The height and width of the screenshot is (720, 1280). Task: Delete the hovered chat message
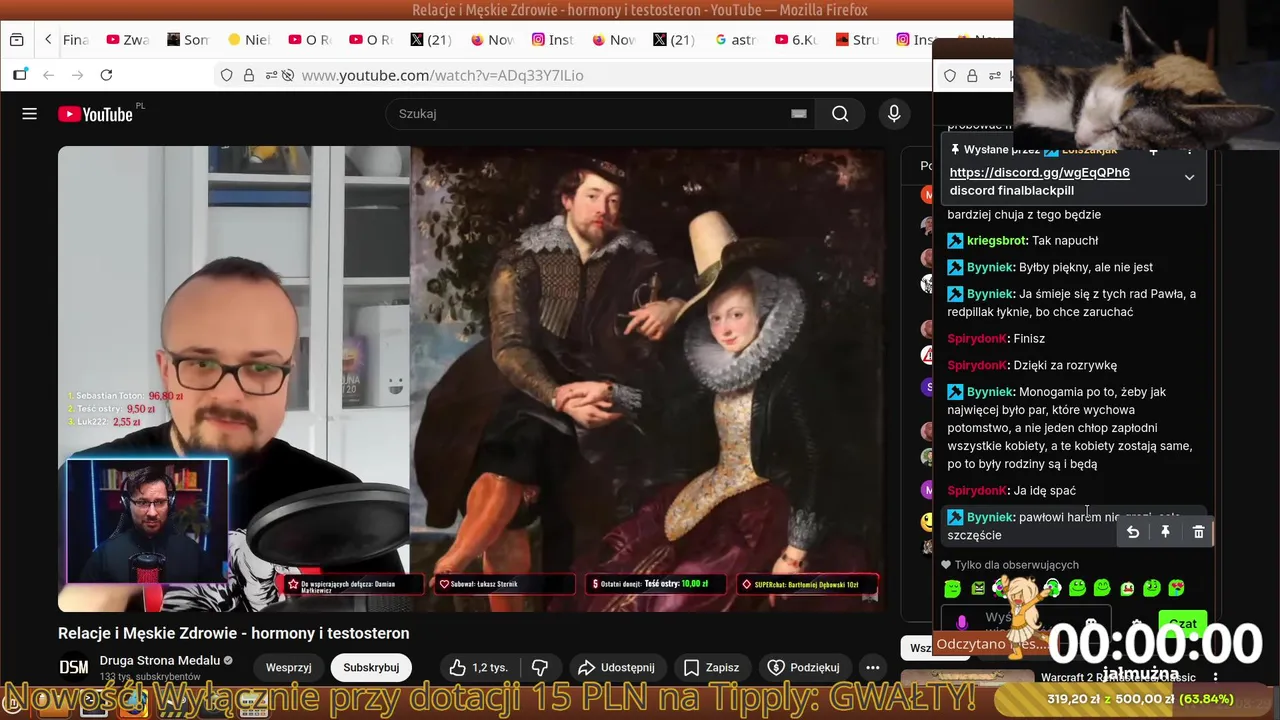point(1198,533)
